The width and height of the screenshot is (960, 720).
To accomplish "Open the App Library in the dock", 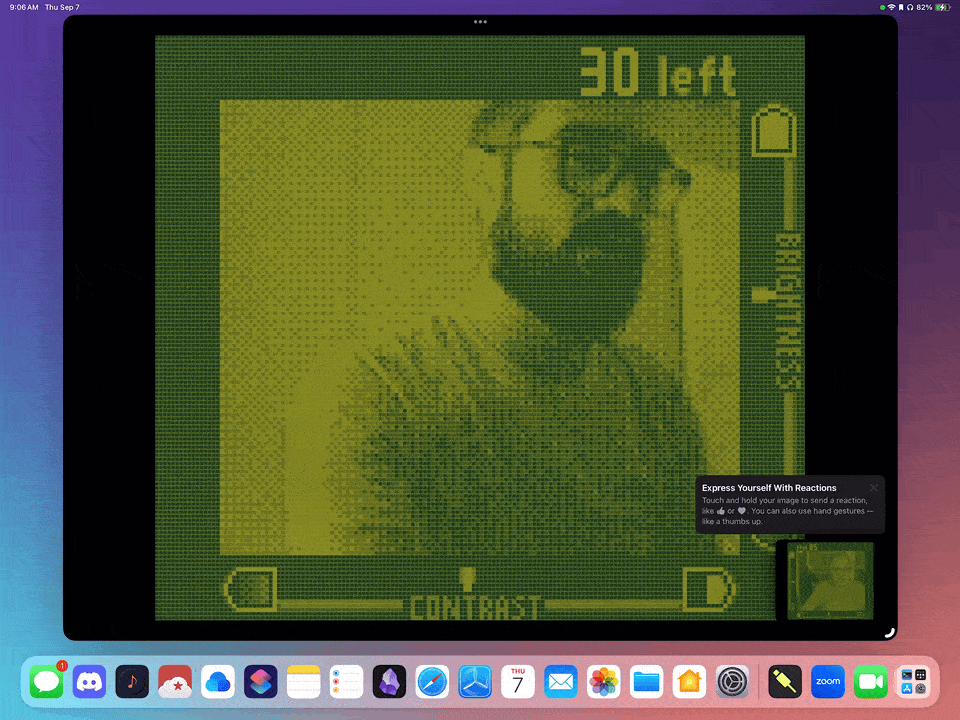I will 913,682.
